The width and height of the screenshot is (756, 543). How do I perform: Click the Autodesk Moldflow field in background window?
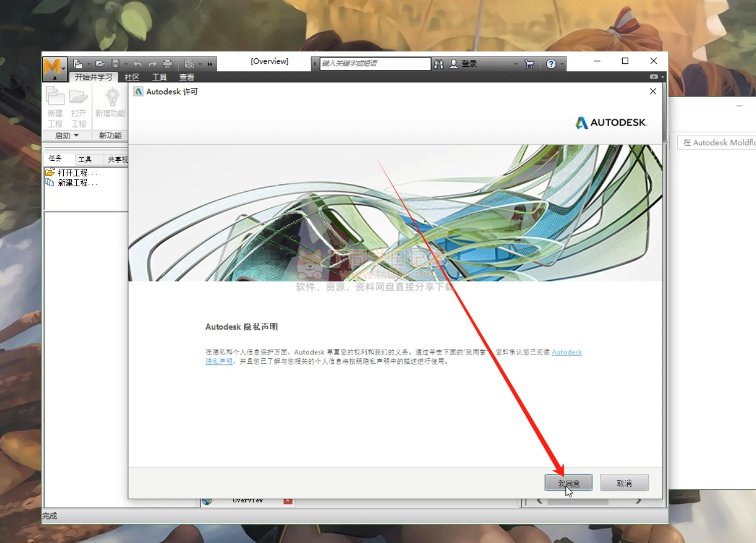click(717, 143)
